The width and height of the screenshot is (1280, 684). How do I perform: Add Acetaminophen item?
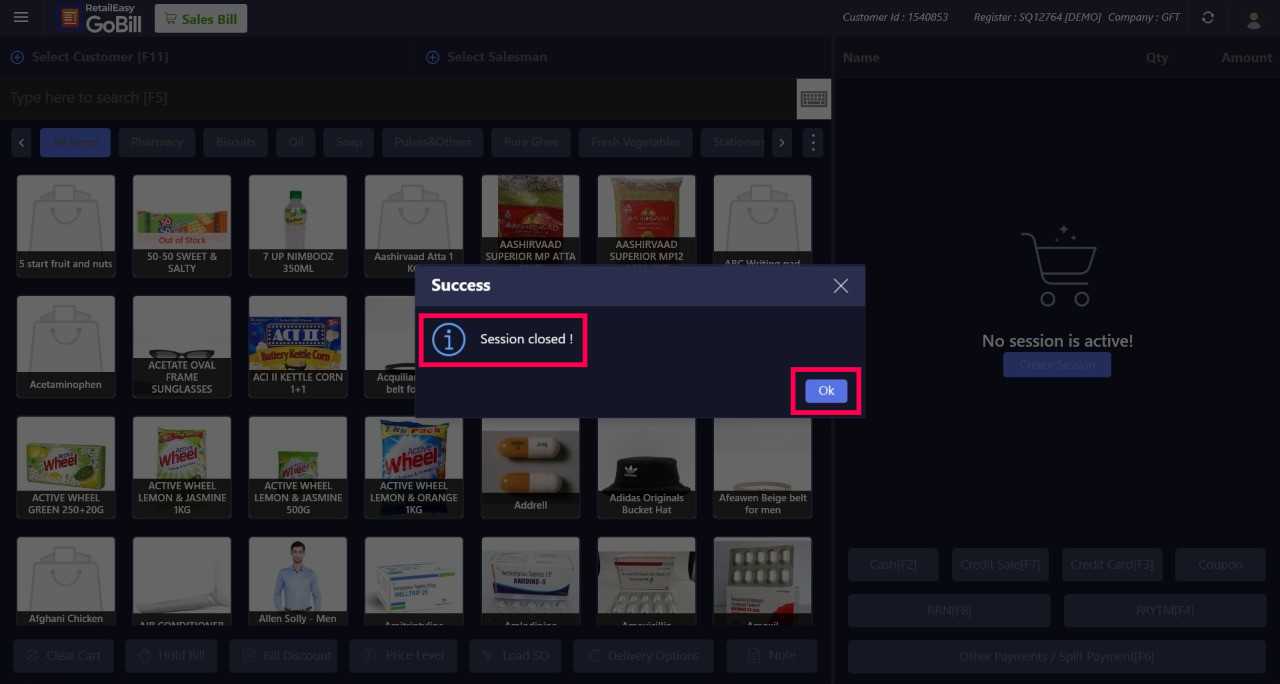(66, 346)
